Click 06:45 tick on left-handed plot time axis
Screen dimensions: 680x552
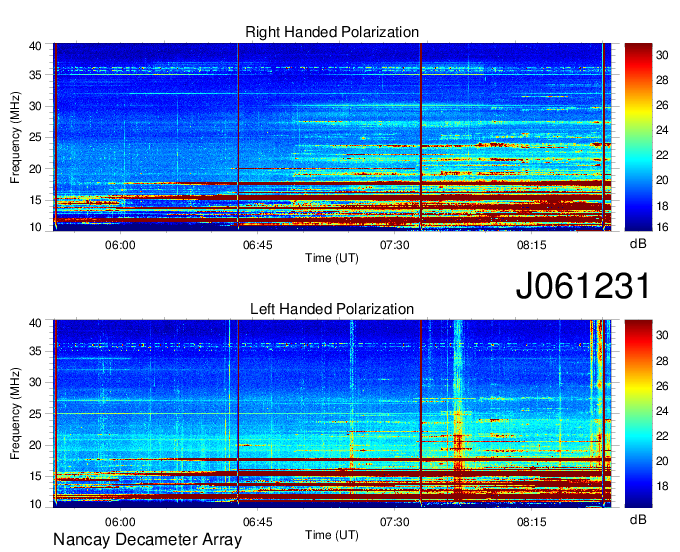point(258,522)
